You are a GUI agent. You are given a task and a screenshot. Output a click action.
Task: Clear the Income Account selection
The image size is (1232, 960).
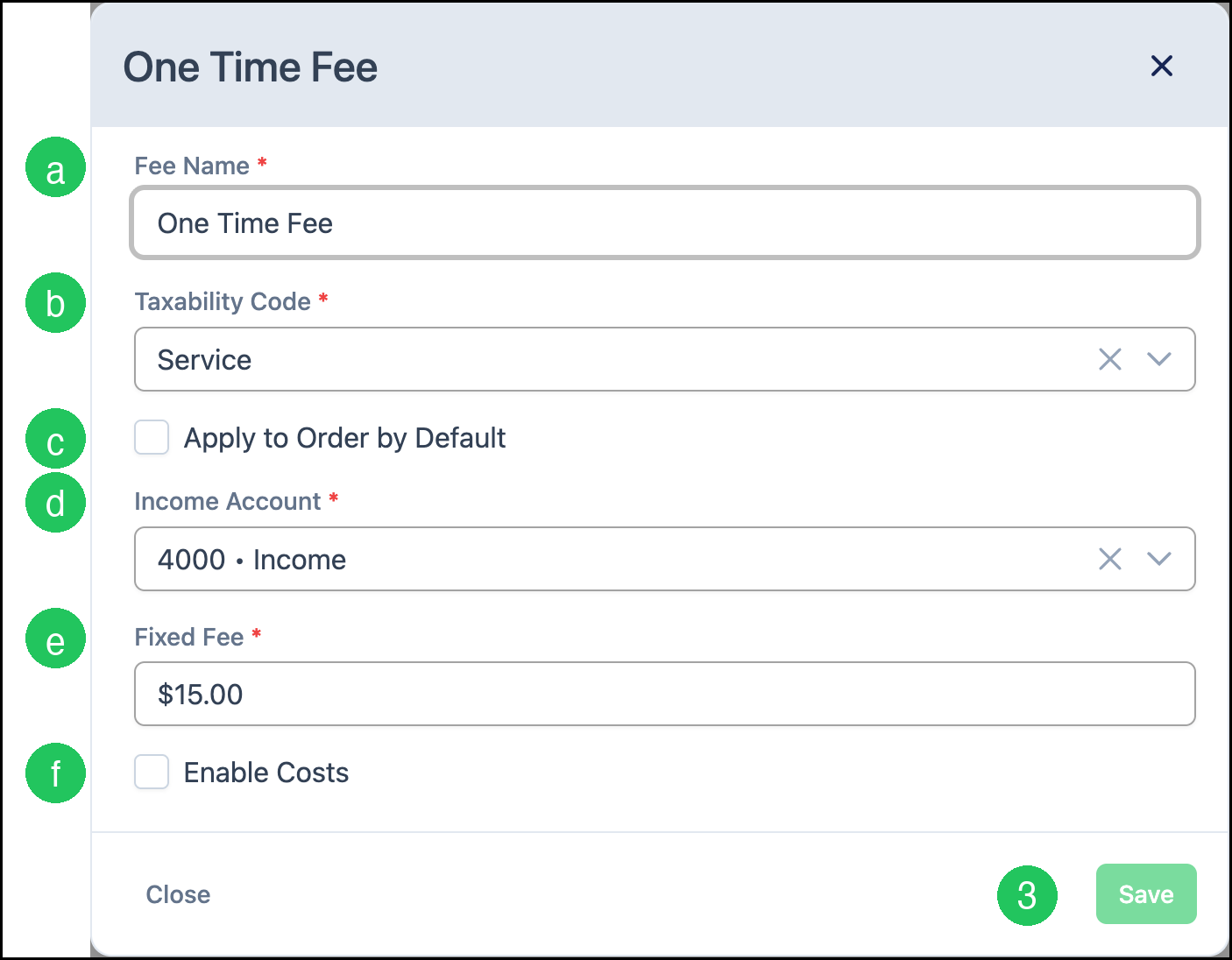[1109, 559]
